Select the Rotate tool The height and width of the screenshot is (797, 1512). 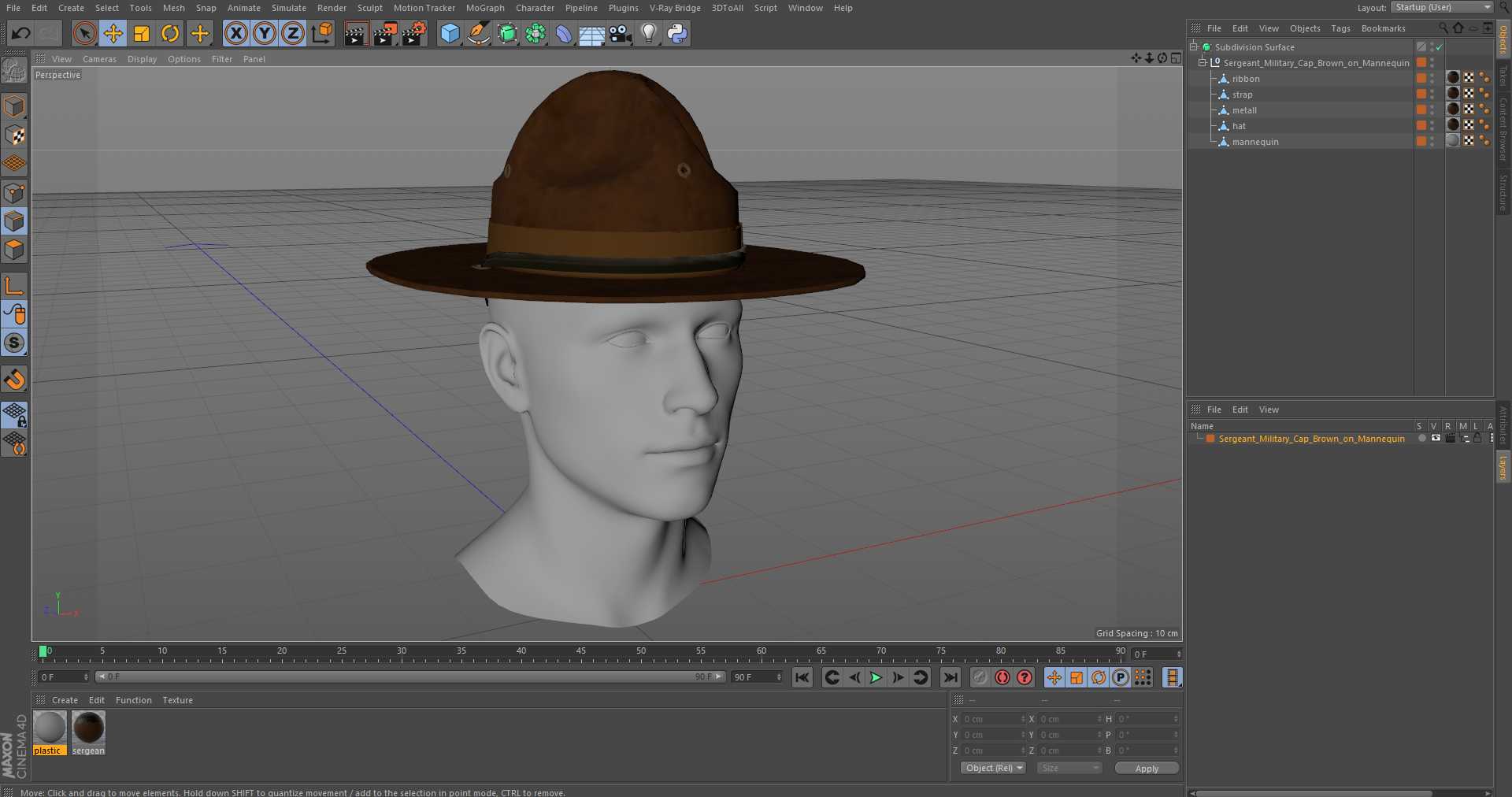(x=170, y=33)
